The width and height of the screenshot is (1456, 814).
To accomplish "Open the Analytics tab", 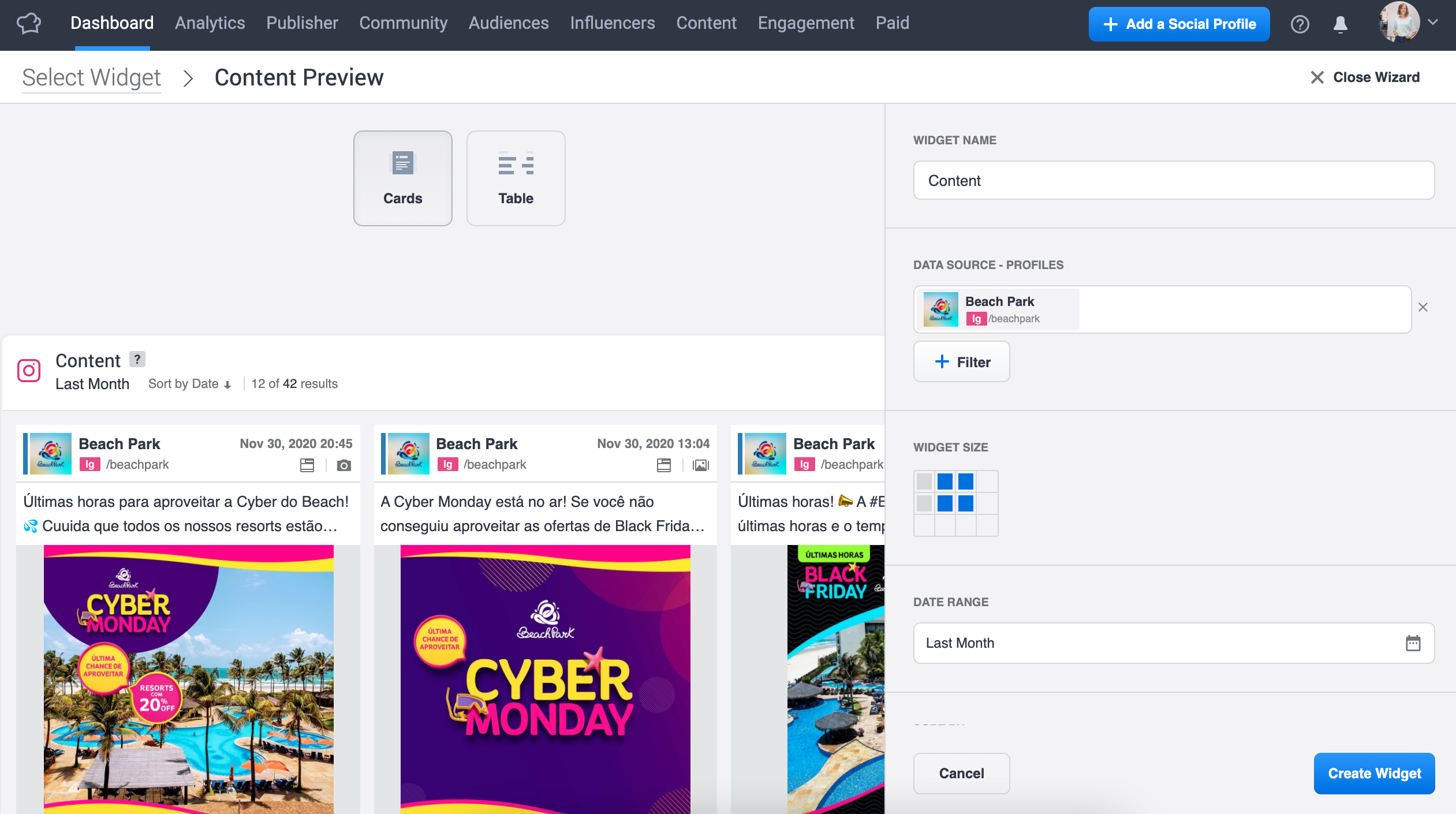I will pyautogui.click(x=210, y=23).
